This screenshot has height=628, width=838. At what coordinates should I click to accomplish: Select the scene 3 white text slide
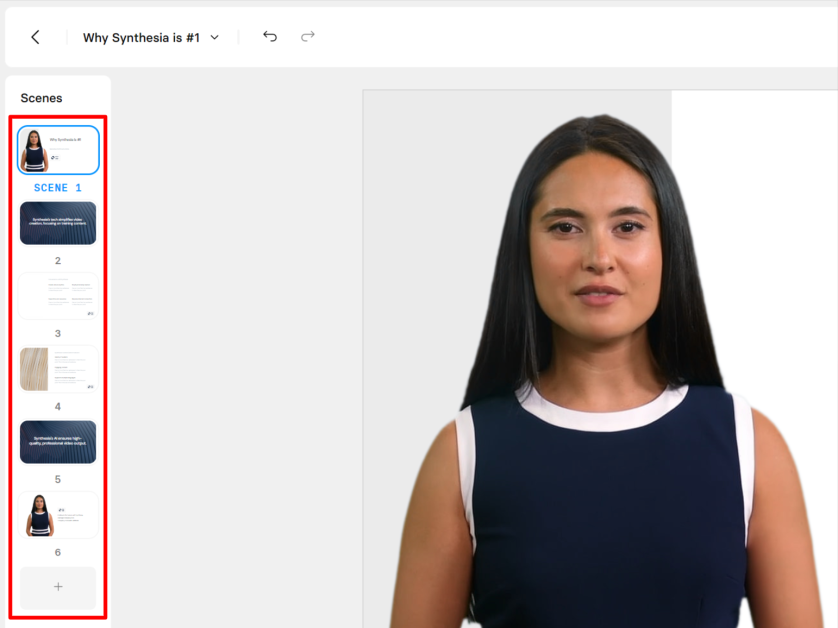tap(58, 296)
